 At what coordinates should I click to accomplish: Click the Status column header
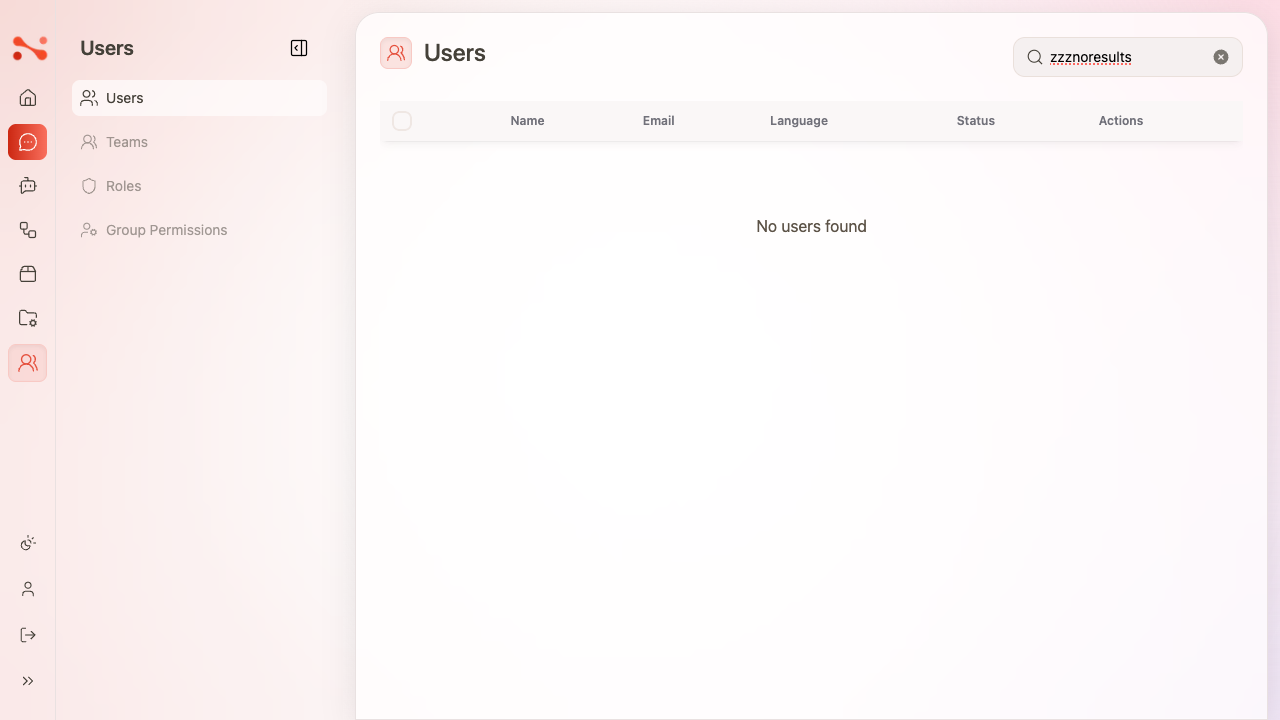click(976, 121)
